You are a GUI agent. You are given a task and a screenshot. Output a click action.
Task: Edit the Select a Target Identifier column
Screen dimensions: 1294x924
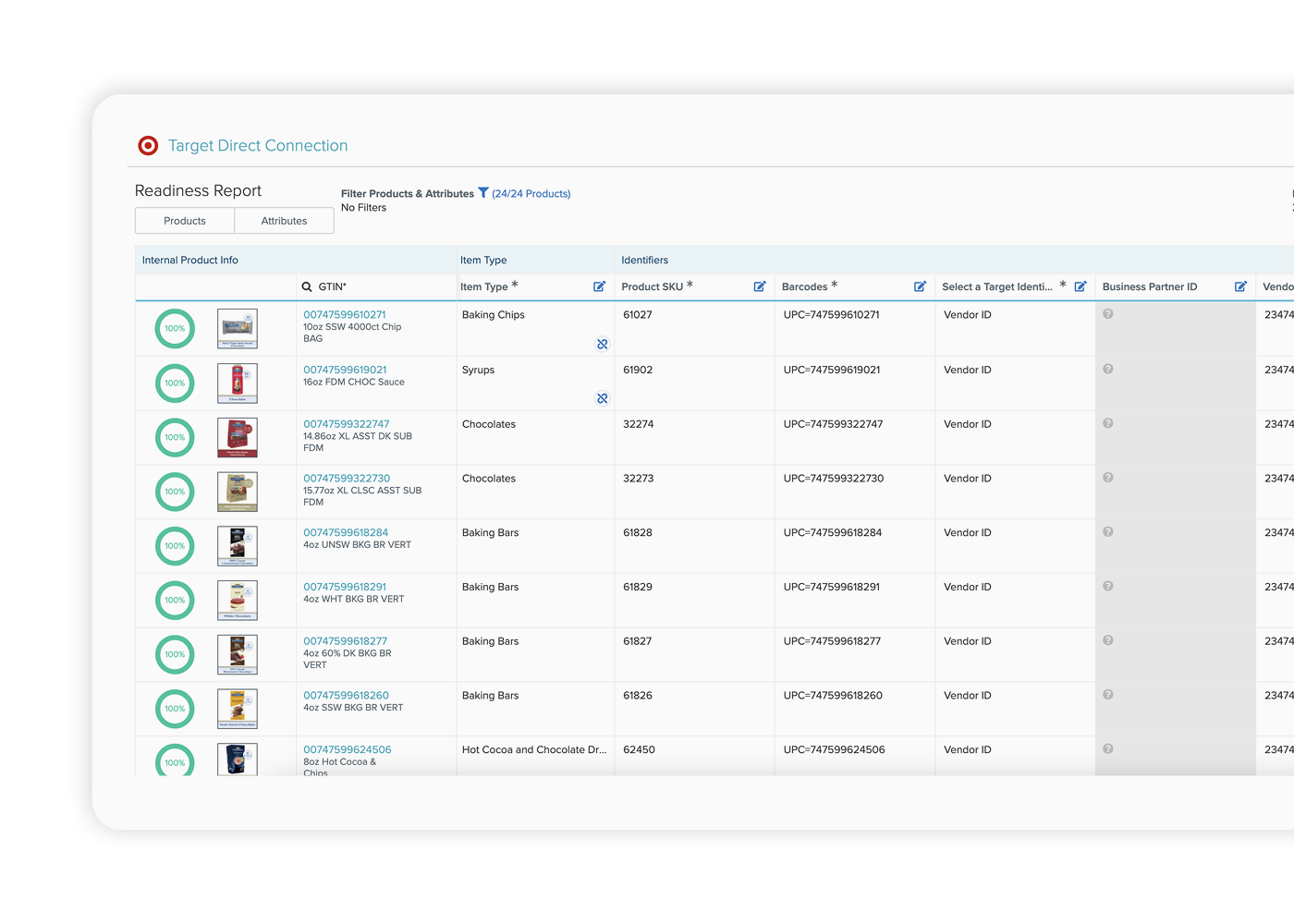(1080, 286)
